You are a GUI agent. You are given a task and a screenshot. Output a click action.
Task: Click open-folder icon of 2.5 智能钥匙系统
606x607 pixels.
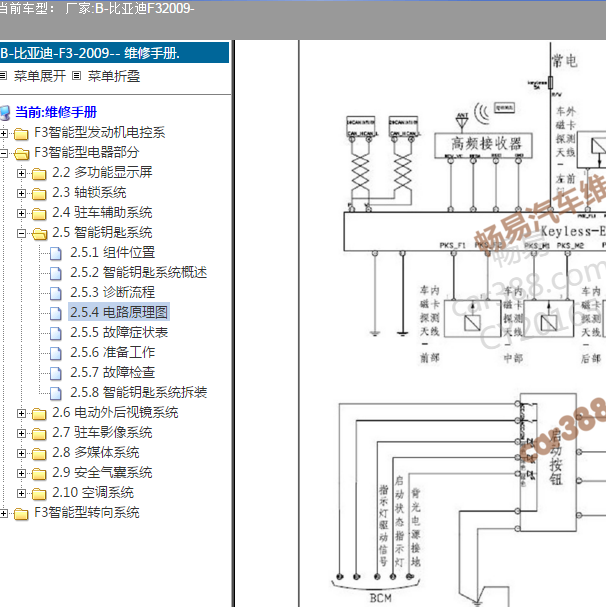click(x=39, y=234)
